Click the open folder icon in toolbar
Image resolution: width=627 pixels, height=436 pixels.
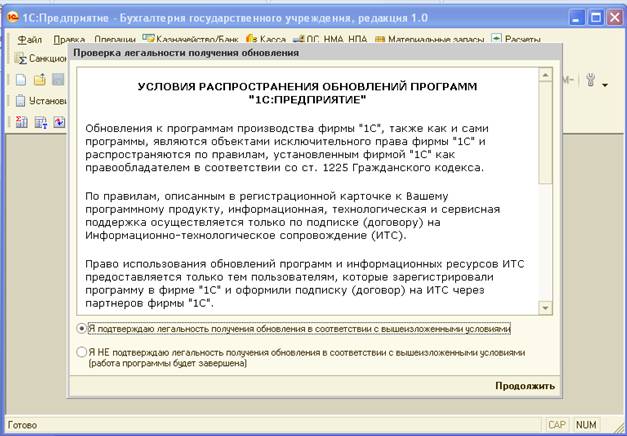pos(40,80)
